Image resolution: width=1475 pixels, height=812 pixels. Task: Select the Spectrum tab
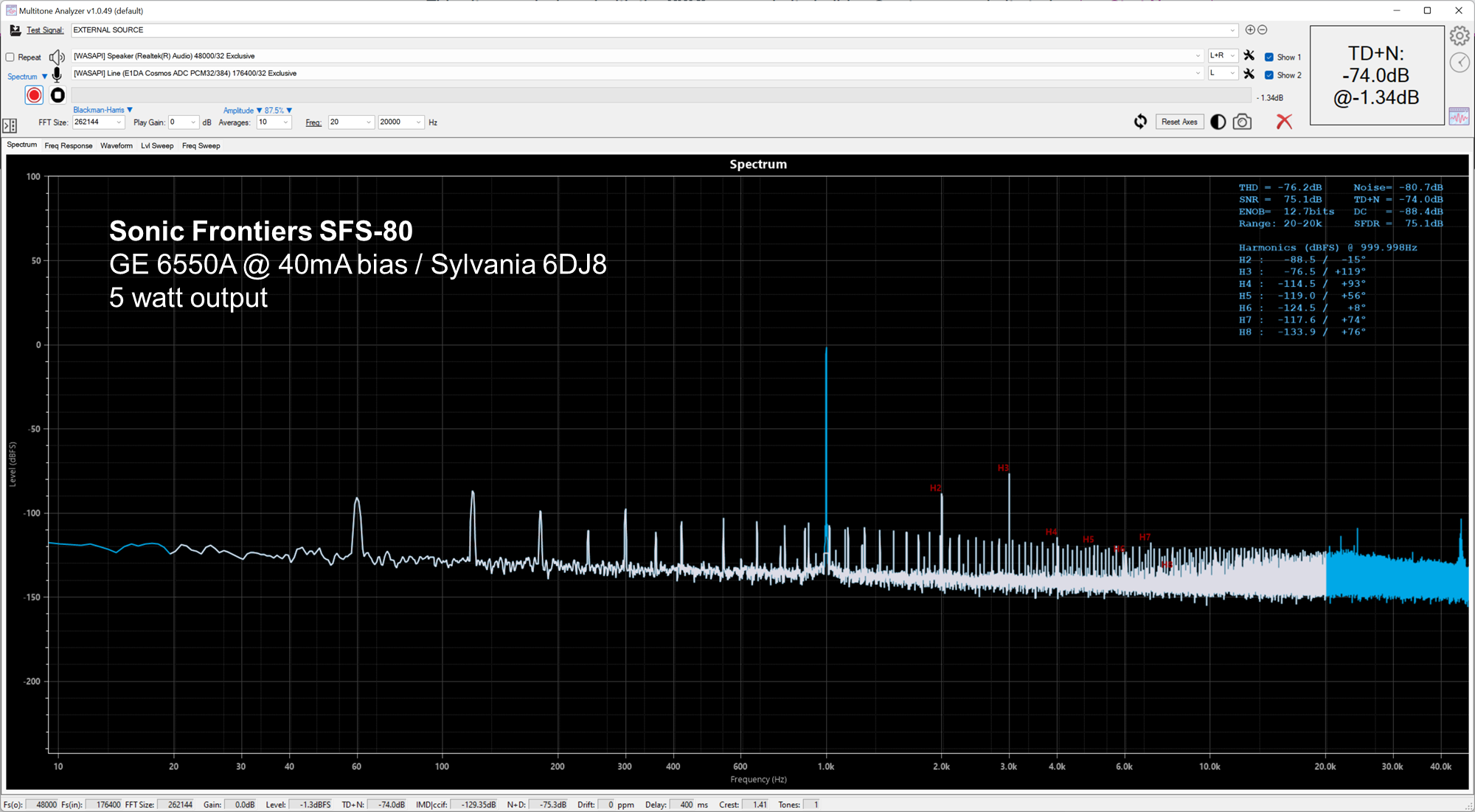(x=22, y=145)
